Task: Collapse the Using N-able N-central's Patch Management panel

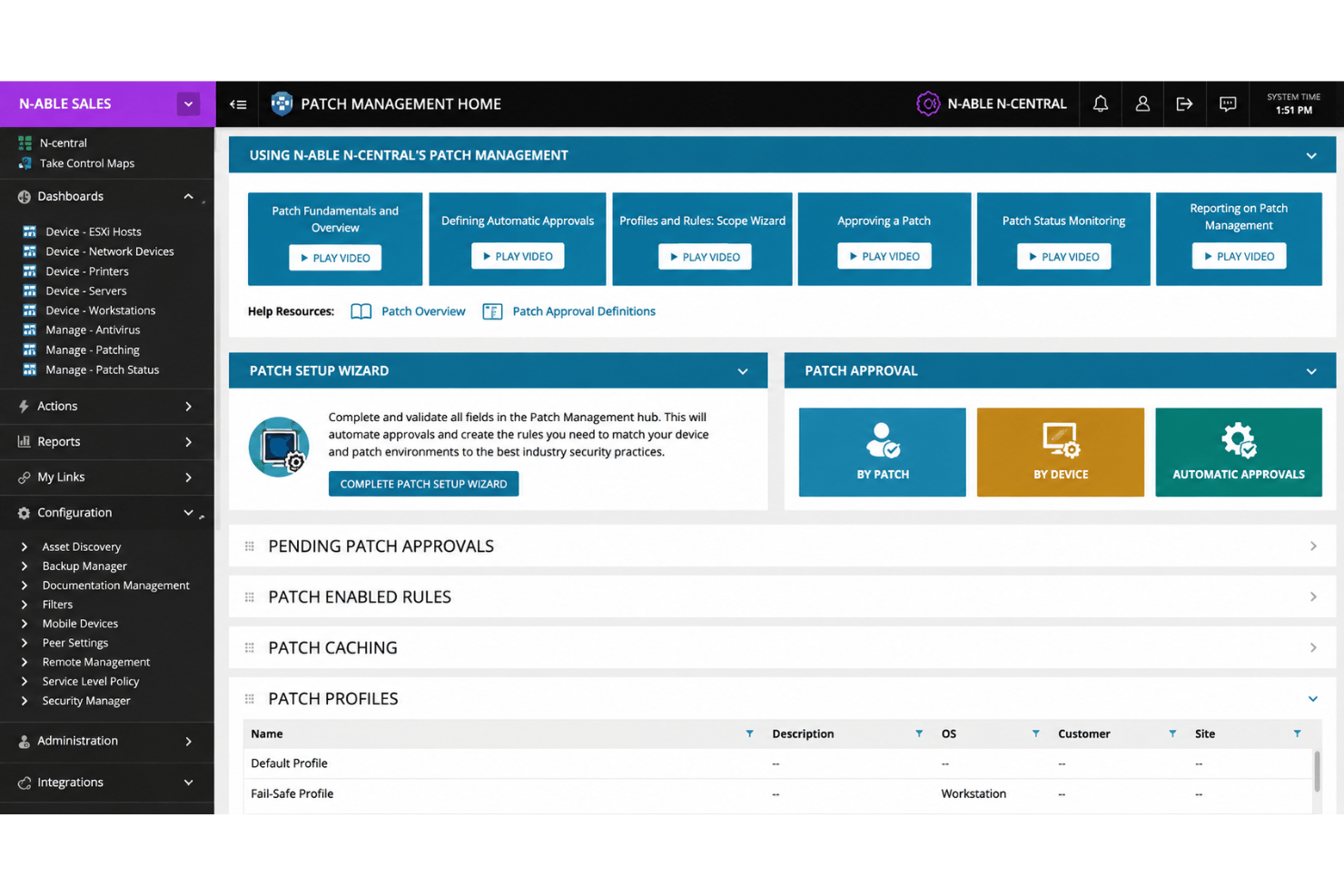Action: tap(1310, 156)
